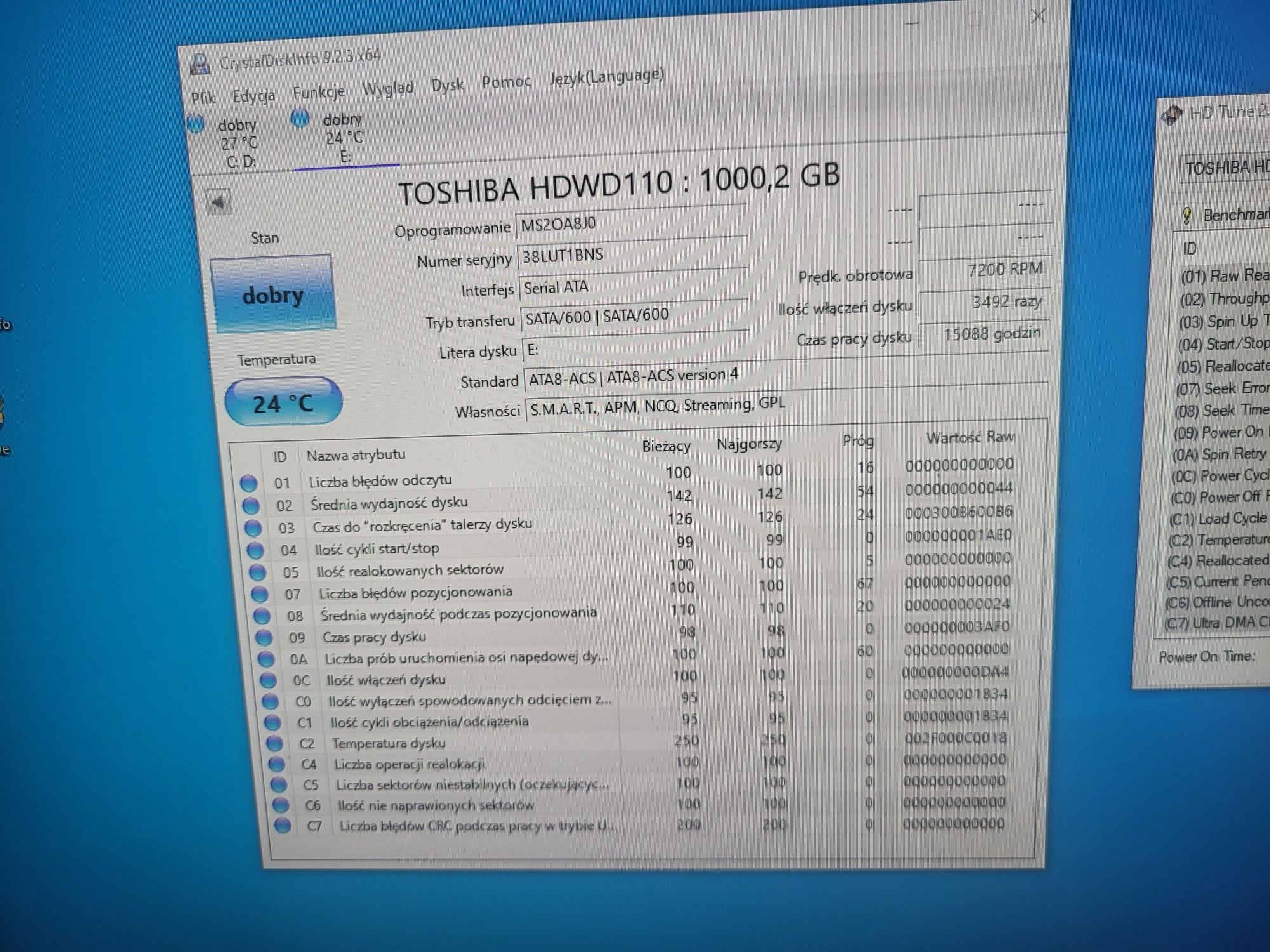
Task: Click the serial number field 38LUT1BNS
Action: coord(632,254)
